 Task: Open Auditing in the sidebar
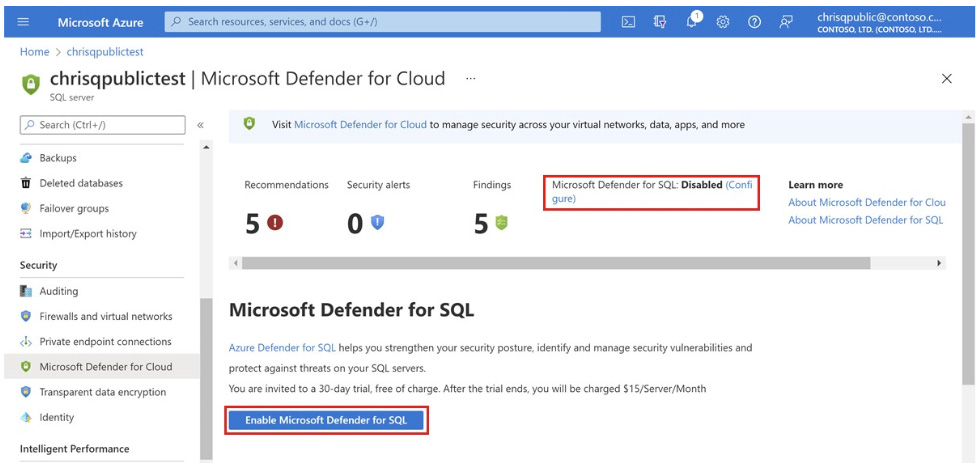tap(59, 291)
